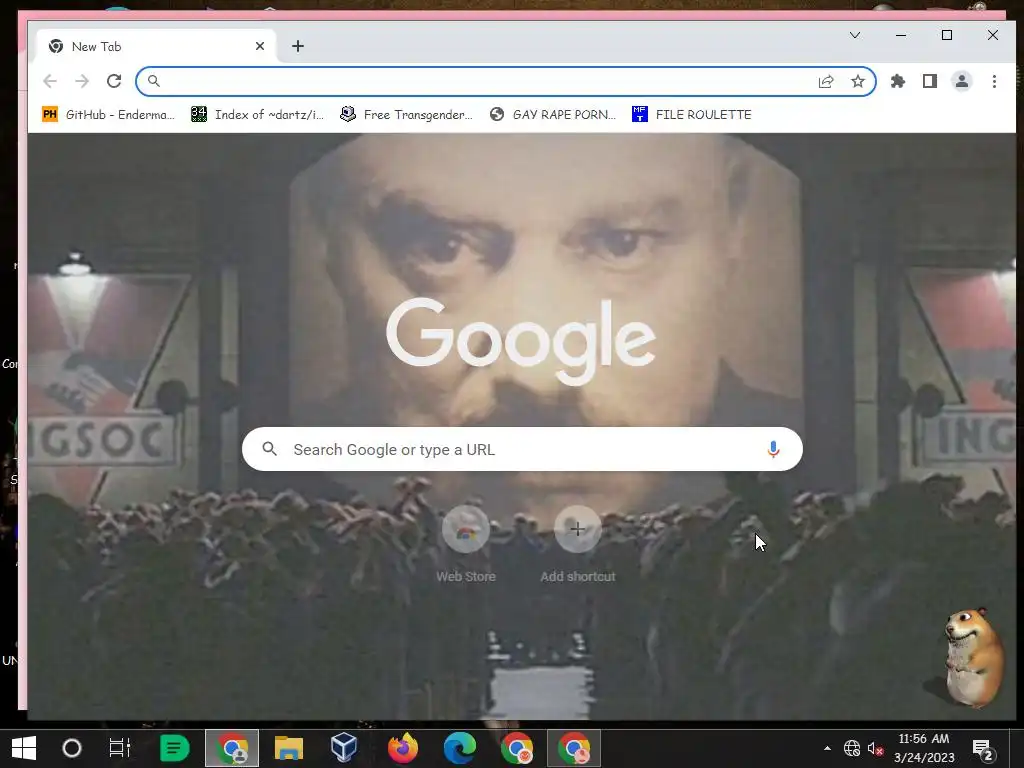The height and width of the screenshot is (768, 1024).
Task: Open the FILE ROULETTE bookmark
Action: coord(692,114)
